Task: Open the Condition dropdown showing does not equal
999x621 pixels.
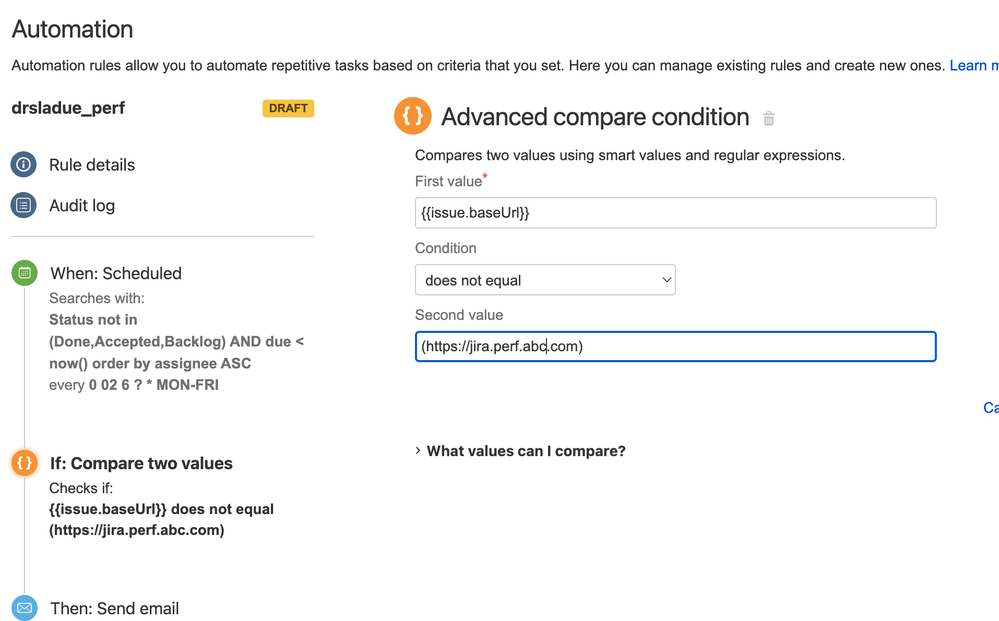Action: pyautogui.click(x=545, y=280)
